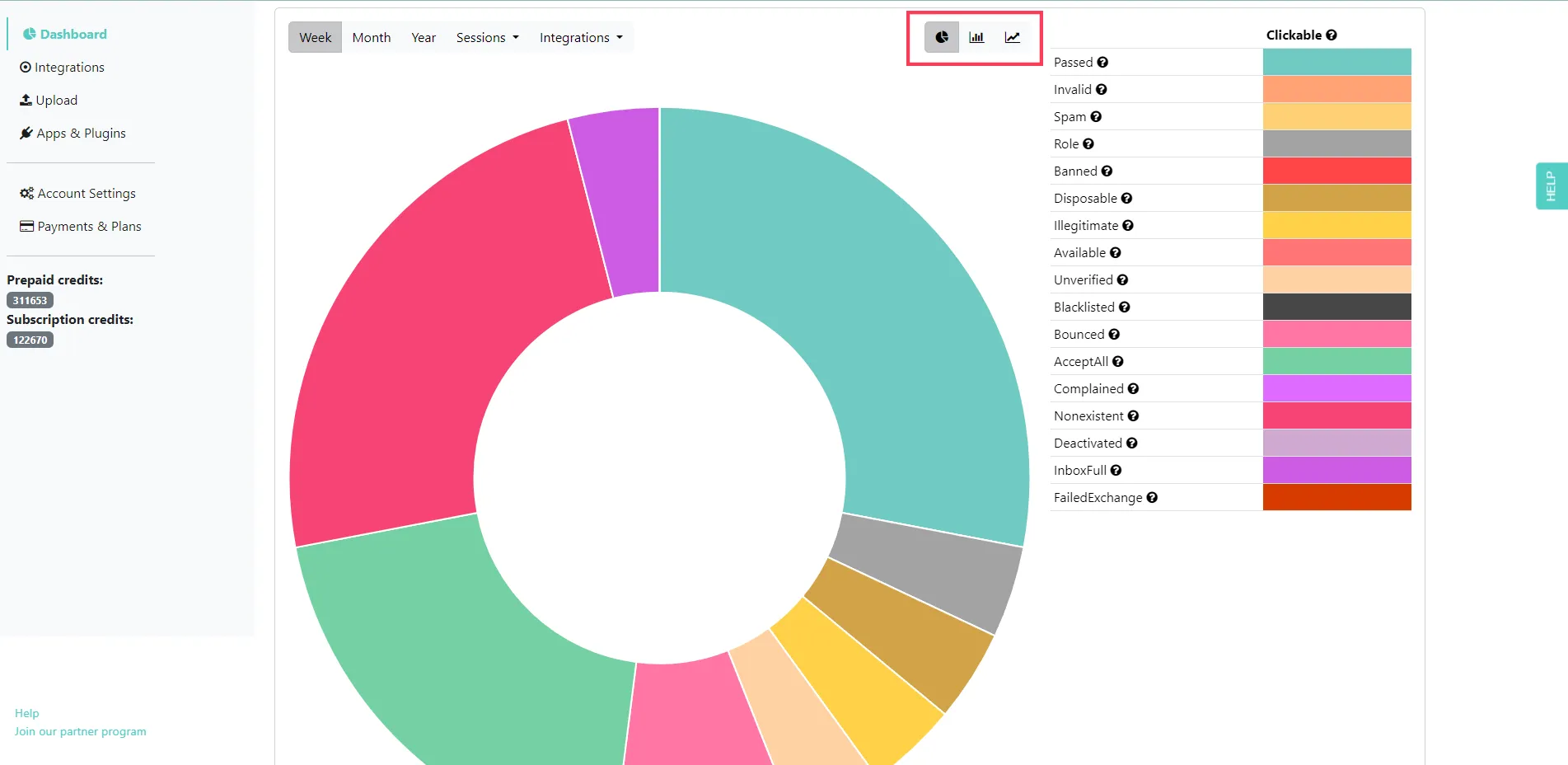Viewport: 1568px width, 765px height.
Task: Click question mark icon beside AcceptAll
Action: point(1117,361)
